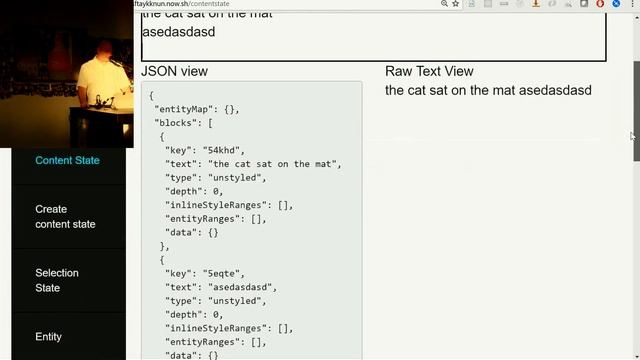Click the red circular extension icon
This screenshot has width=640, height=360.
click(x=600, y=4)
